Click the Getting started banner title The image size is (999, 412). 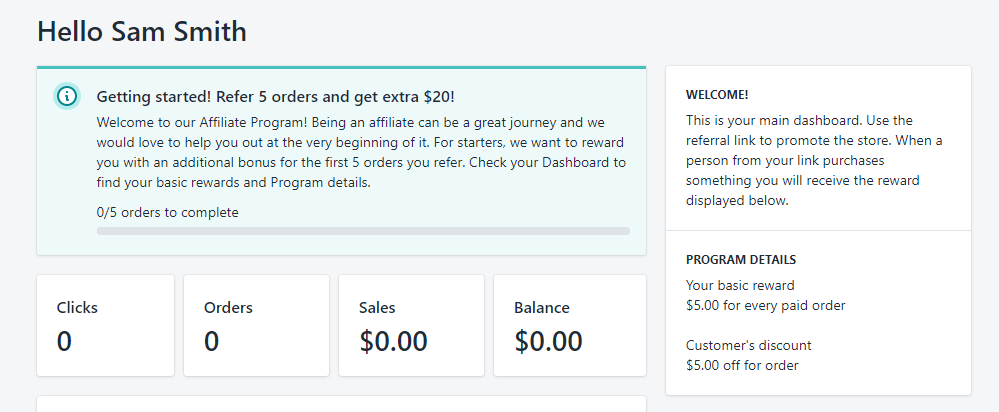275,97
